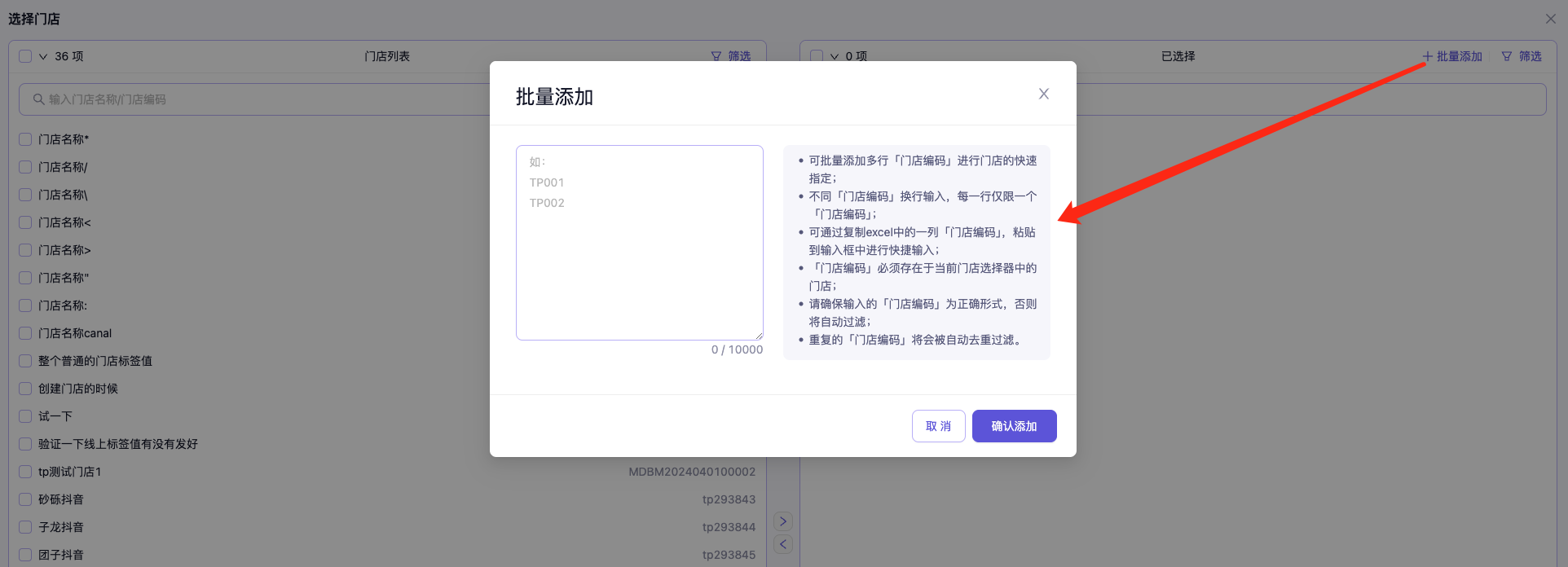The image size is (1568, 567).
Task: Check the tp测试门店1 checkbox
Action: tap(25, 472)
